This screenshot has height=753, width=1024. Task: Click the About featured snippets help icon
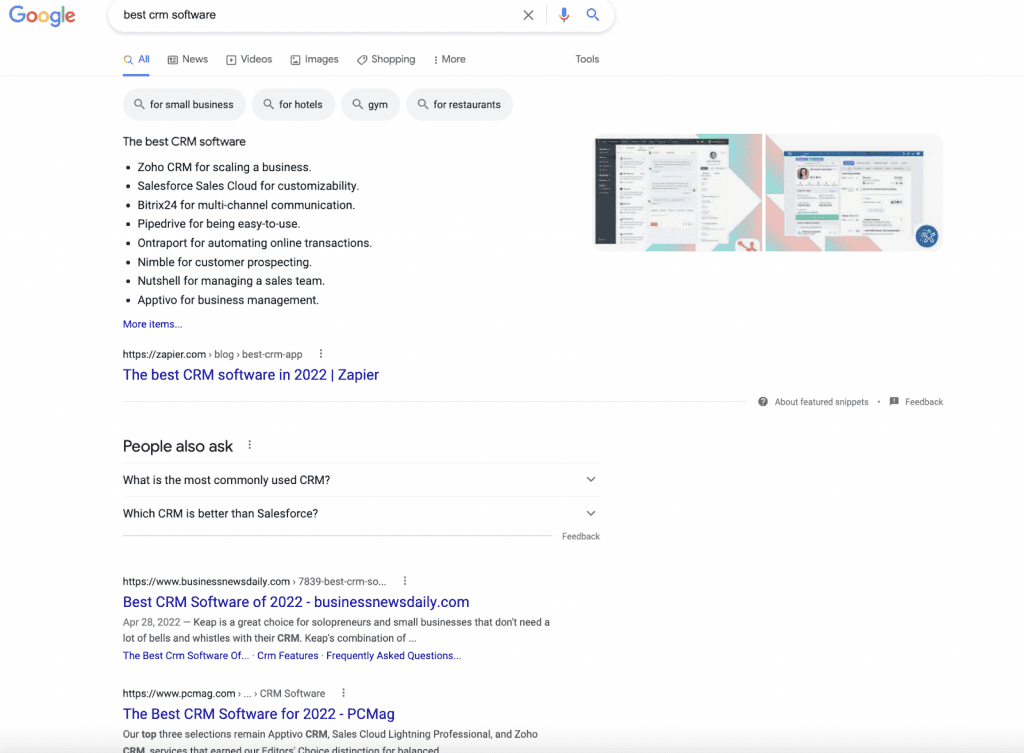(763, 402)
